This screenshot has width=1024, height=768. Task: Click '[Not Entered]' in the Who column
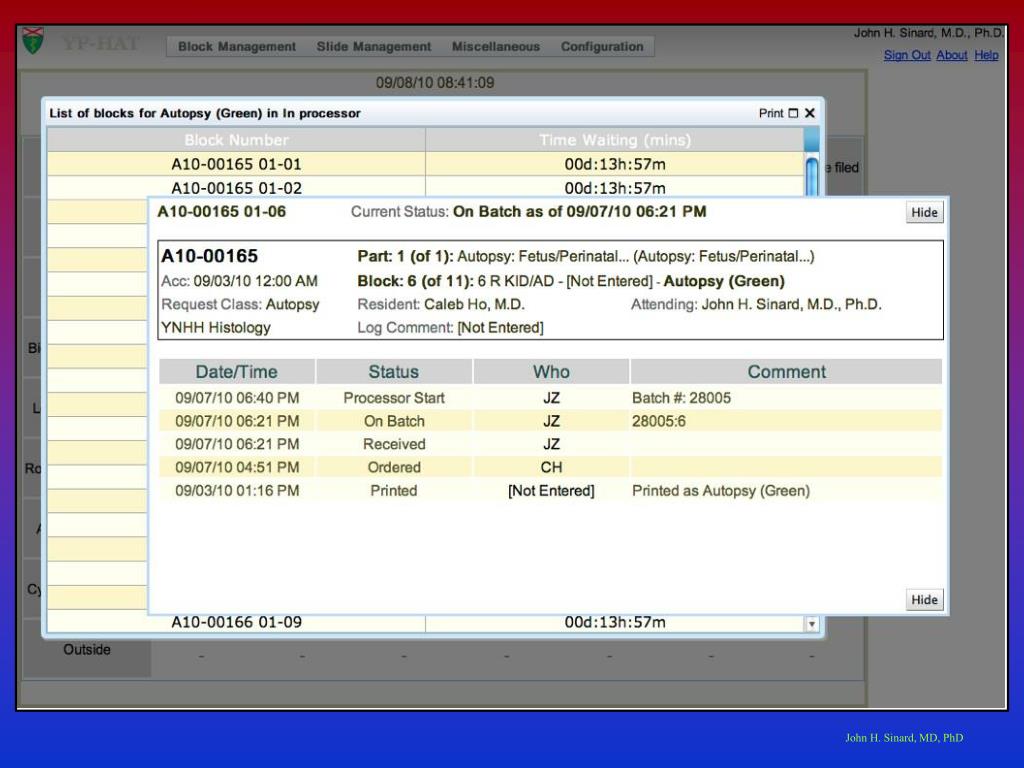pyautogui.click(x=551, y=490)
